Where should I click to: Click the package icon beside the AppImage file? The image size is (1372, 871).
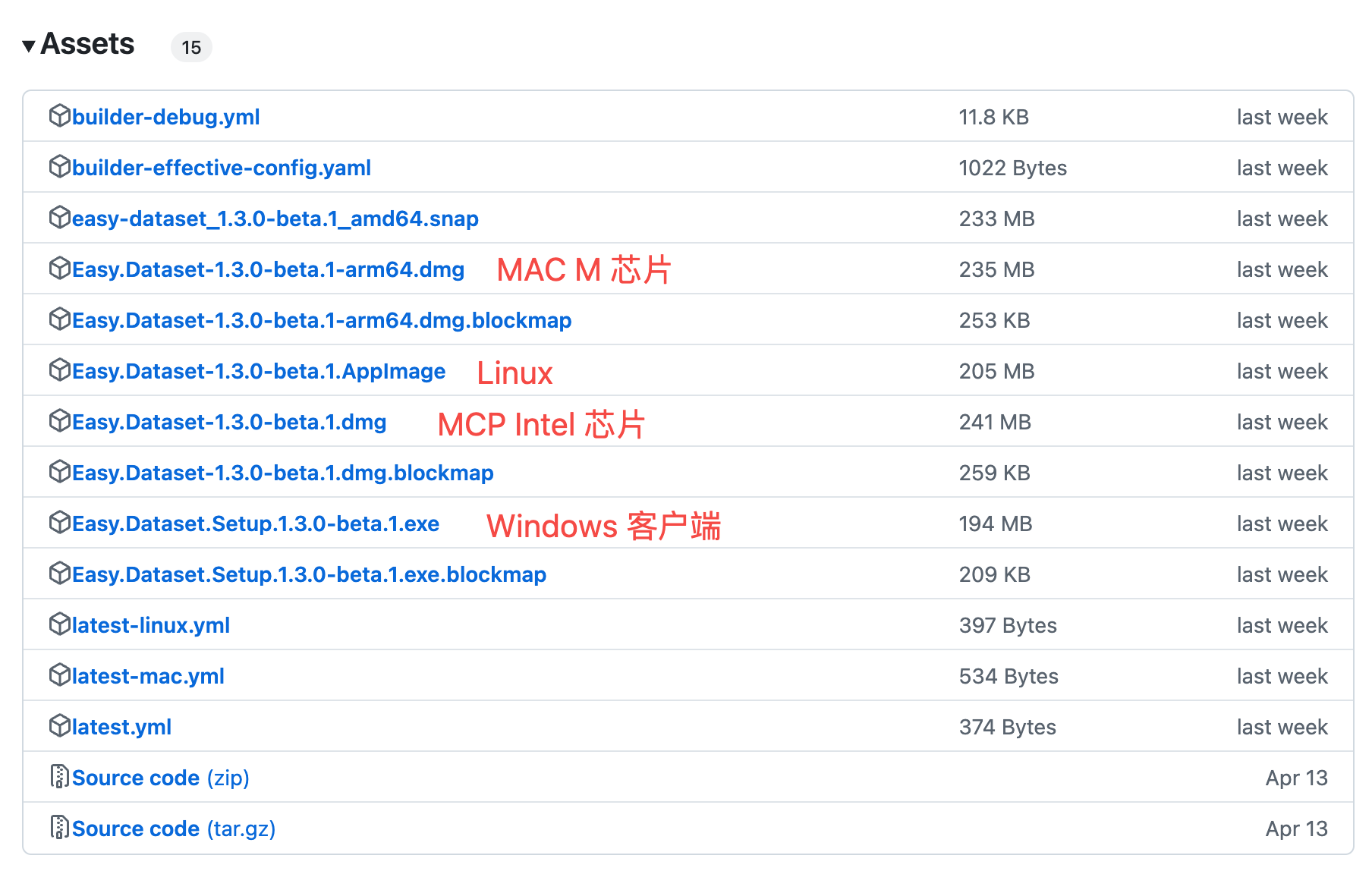pyautogui.click(x=59, y=370)
